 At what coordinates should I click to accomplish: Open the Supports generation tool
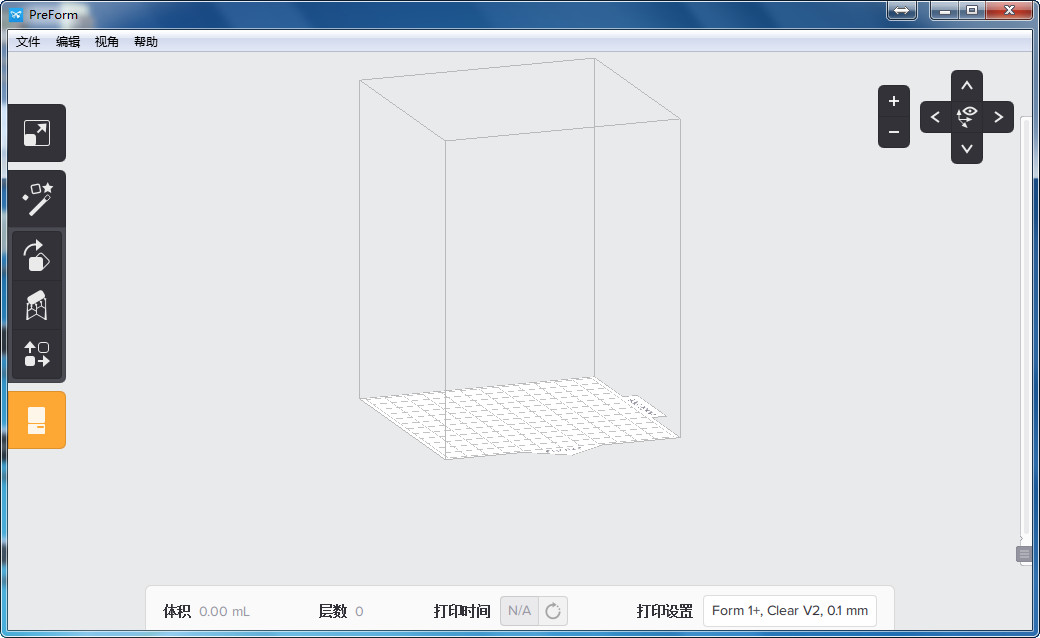(36, 305)
